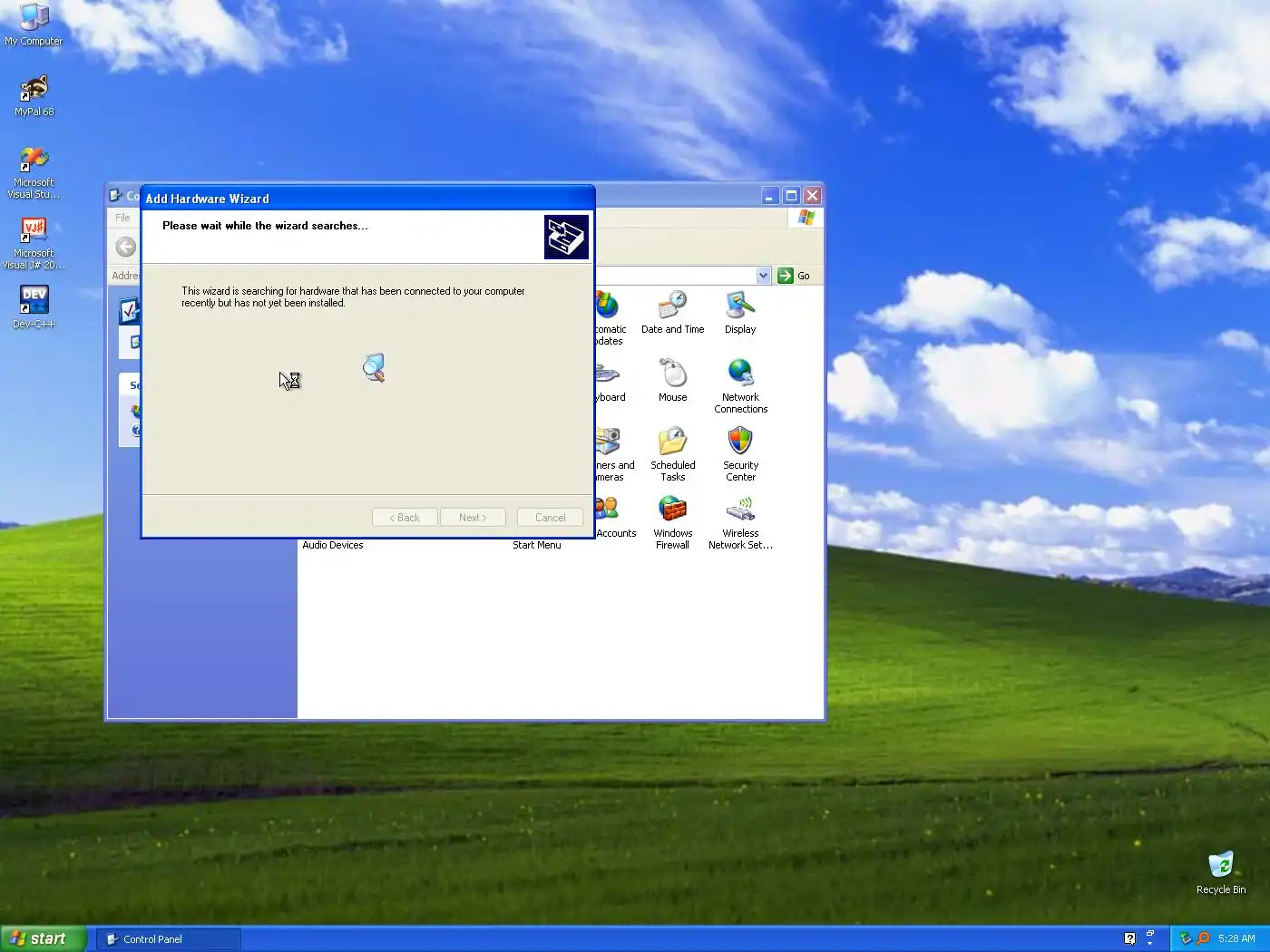Click the 5:28 AM taskbar clock
This screenshot has width=1270, height=952.
coord(1236,938)
